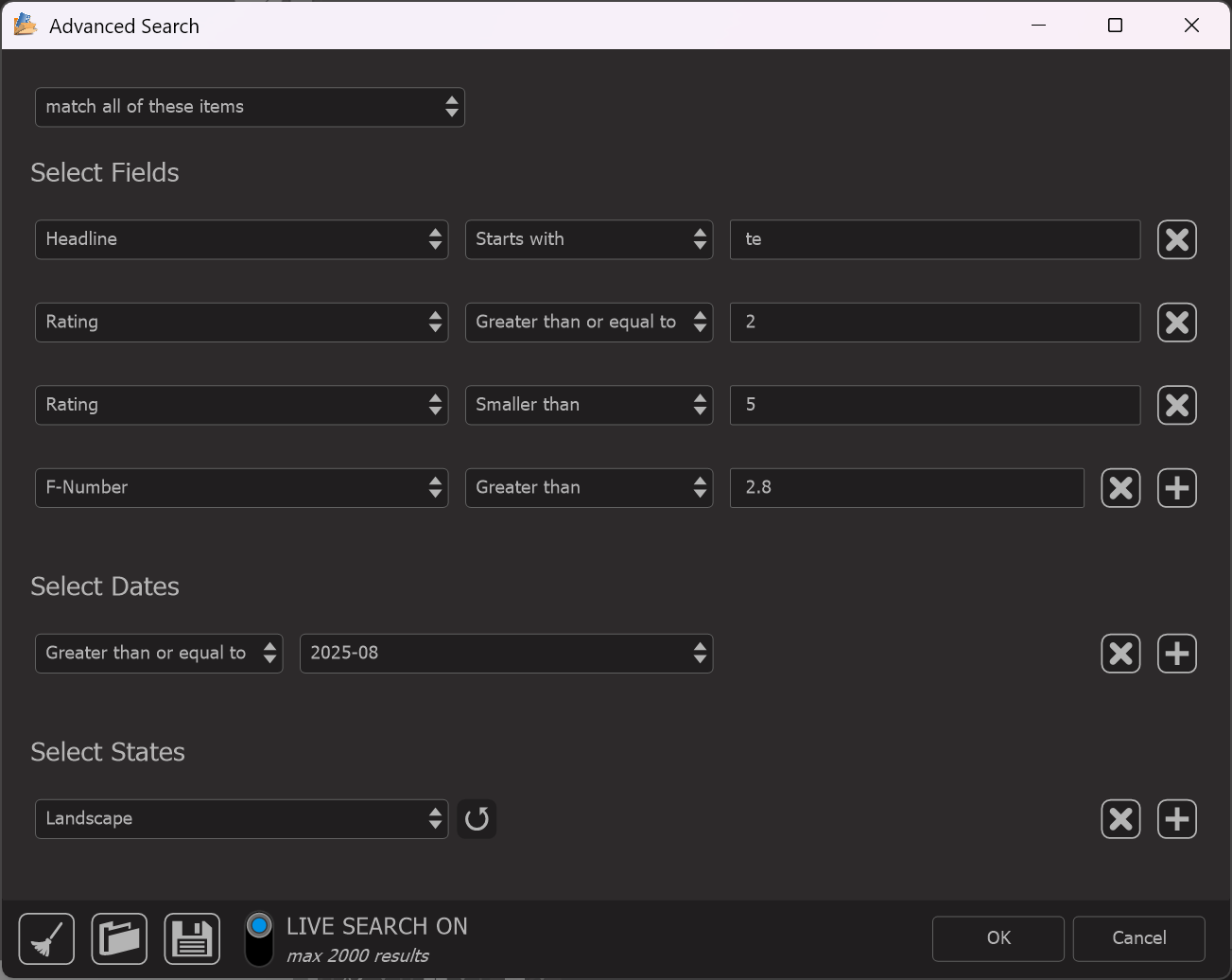Confirm the search with OK
This screenshot has height=980, width=1232.
(998, 938)
